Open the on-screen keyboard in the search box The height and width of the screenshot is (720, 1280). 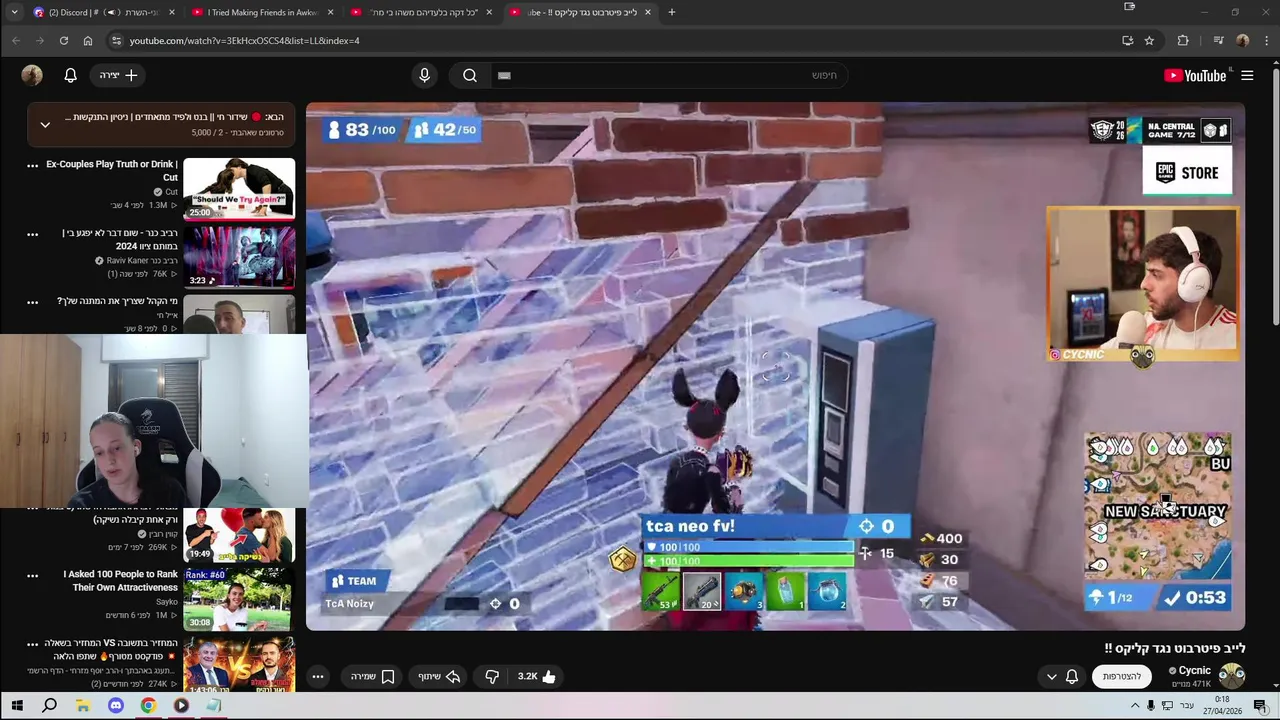(x=504, y=75)
